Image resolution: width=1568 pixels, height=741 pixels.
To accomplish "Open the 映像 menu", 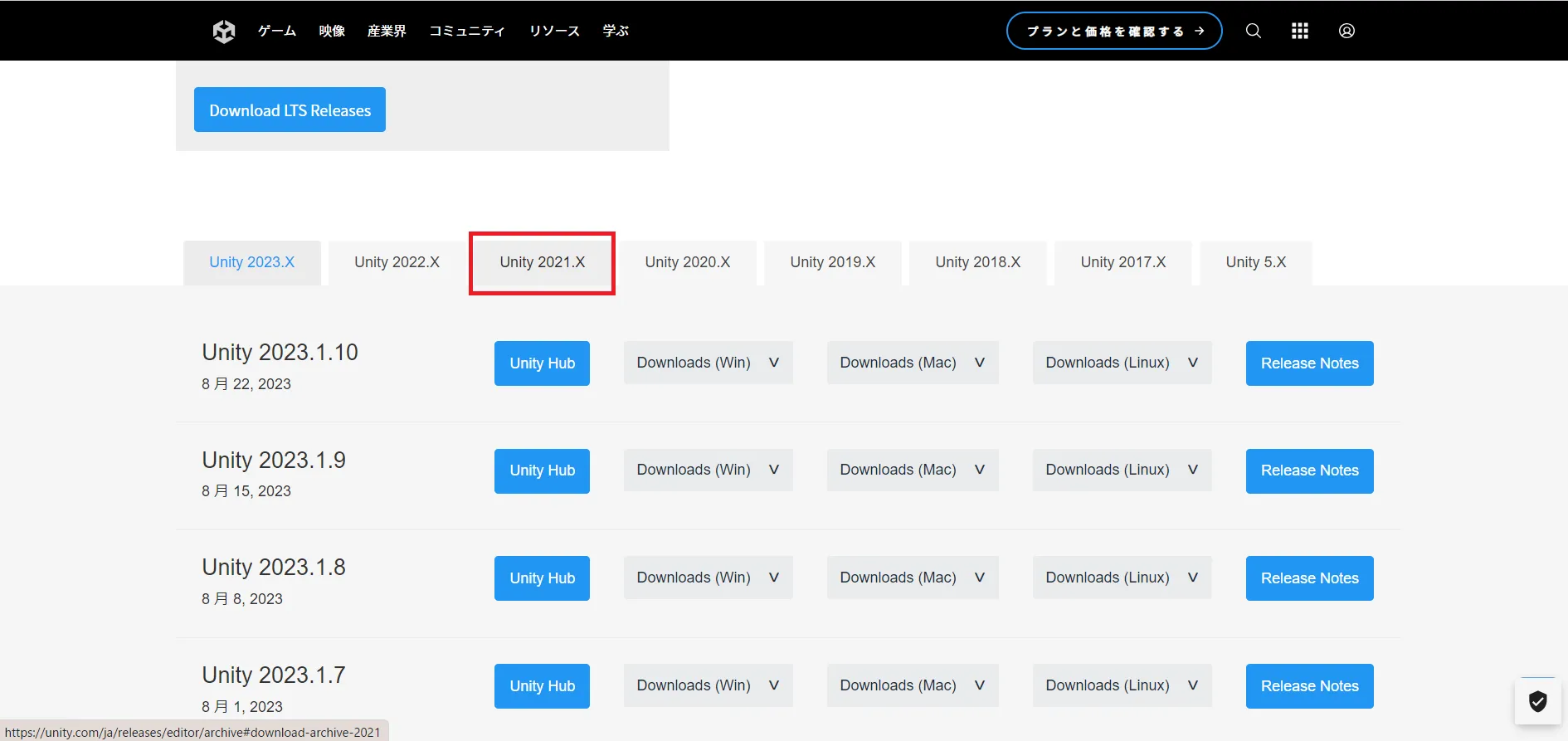I will click(x=332, y=31).
